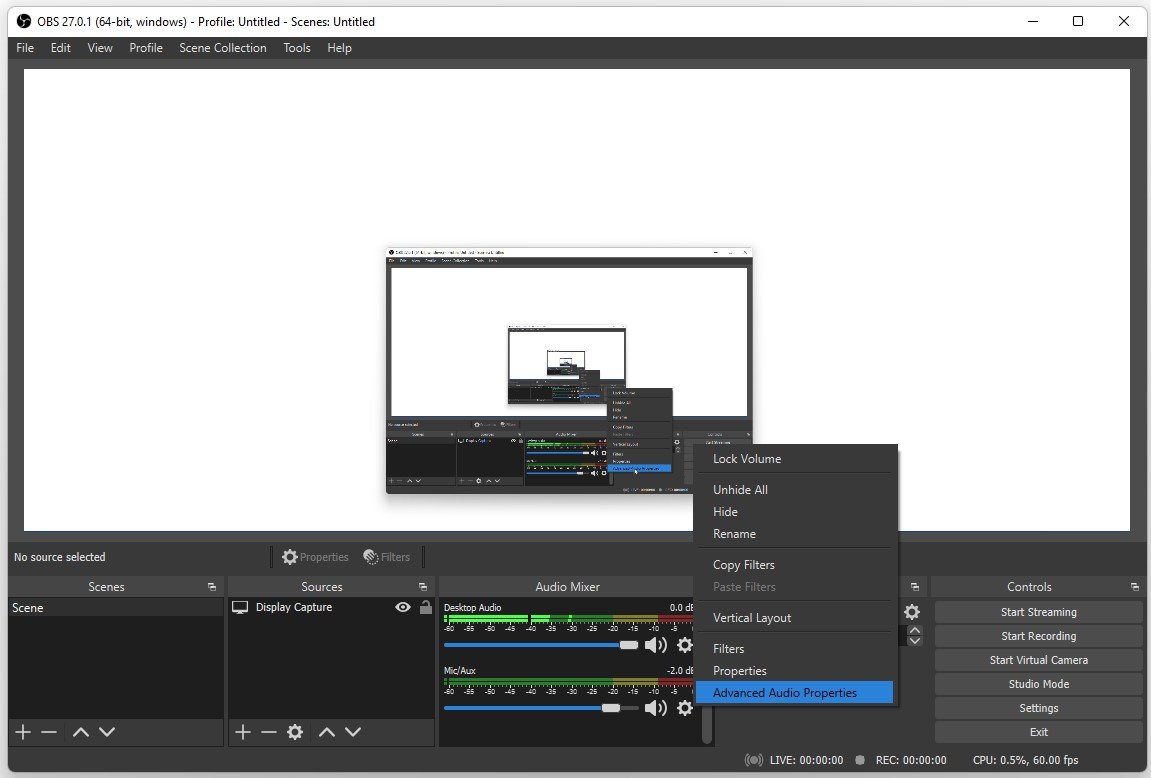Hide Display Capture using eye icon
The height and width of the screenshot is (778, 1151).
click(403, 607)
